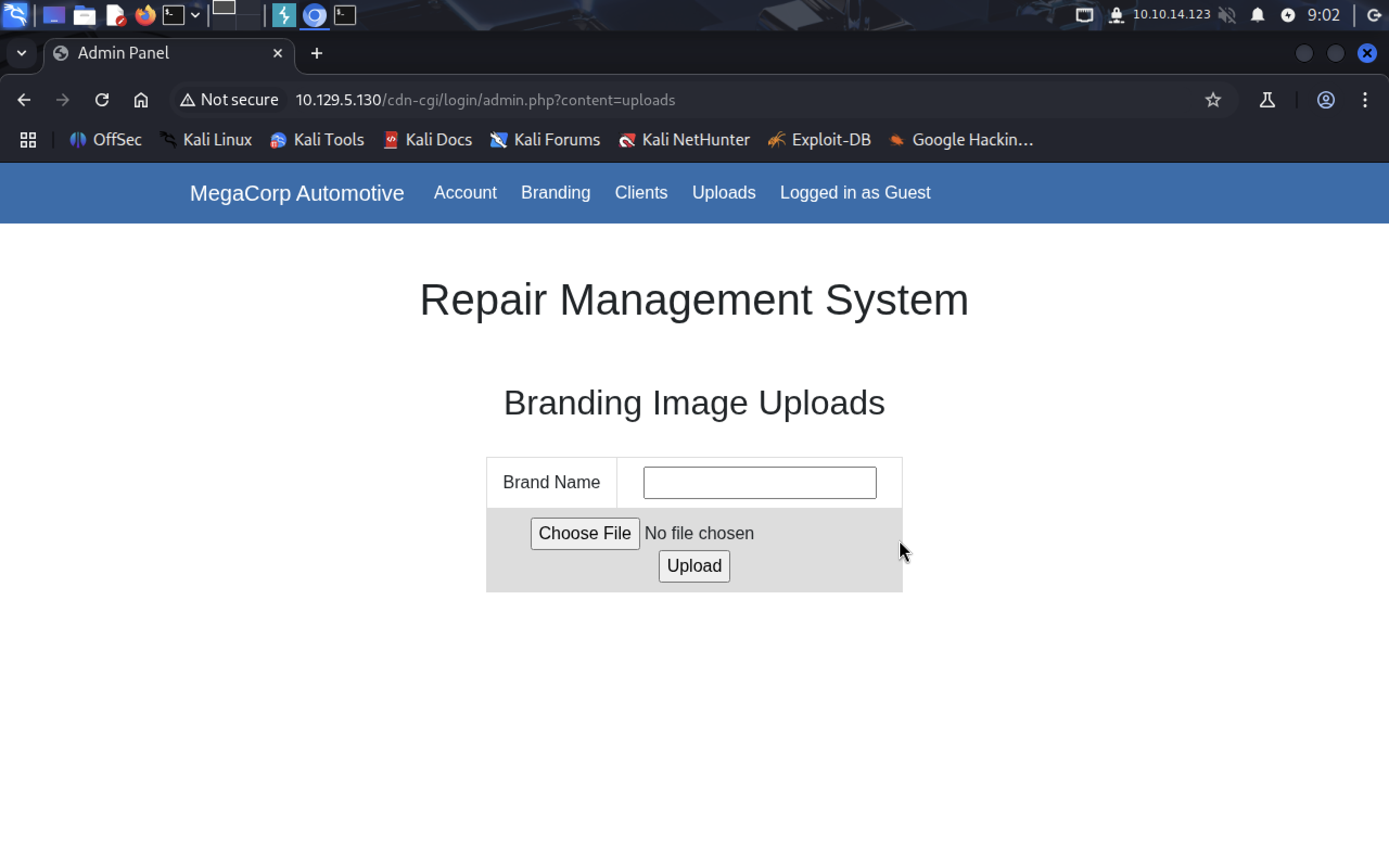Open the Exploit-DB bookmark
Image resolution: width=1389 pixels, height=868 pixels.
tap(820, 140)
